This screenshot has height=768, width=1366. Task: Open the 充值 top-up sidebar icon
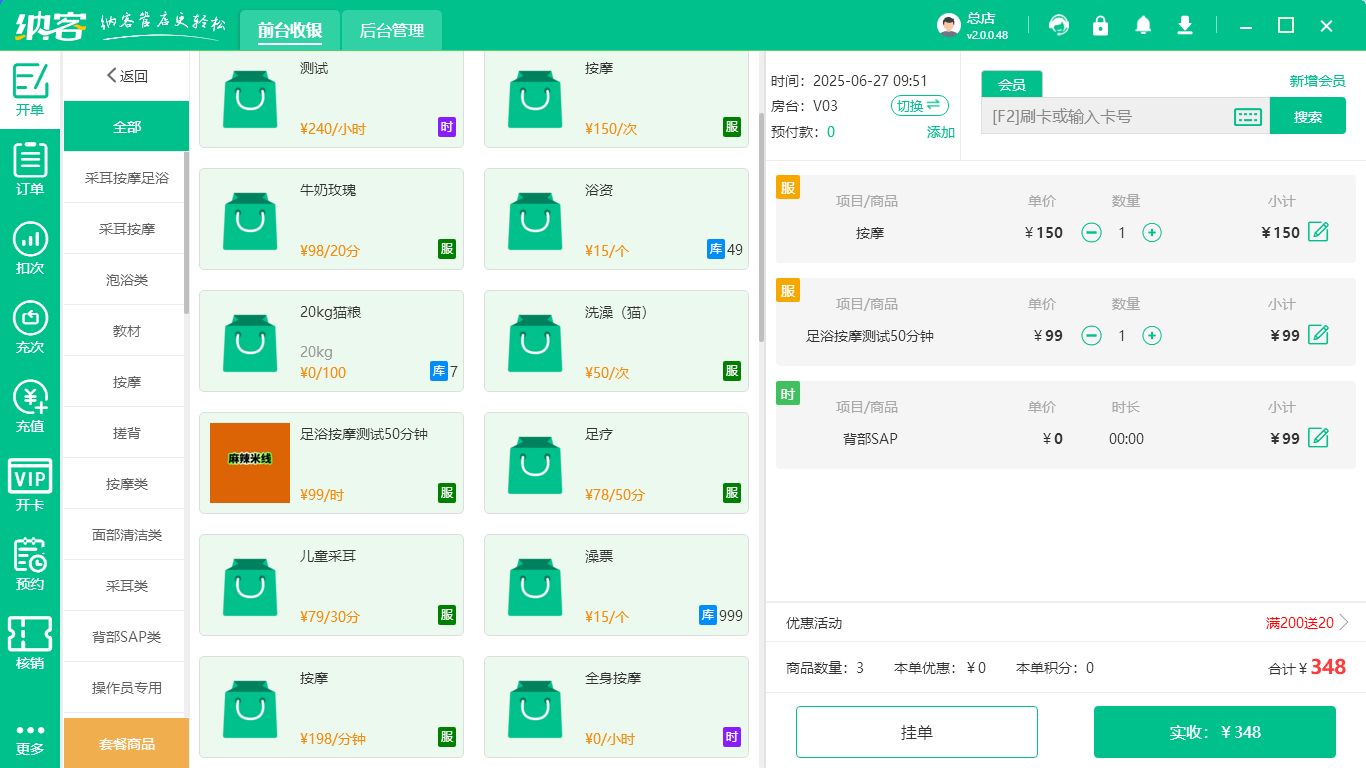pyautogui.click(x=30, y=406)
